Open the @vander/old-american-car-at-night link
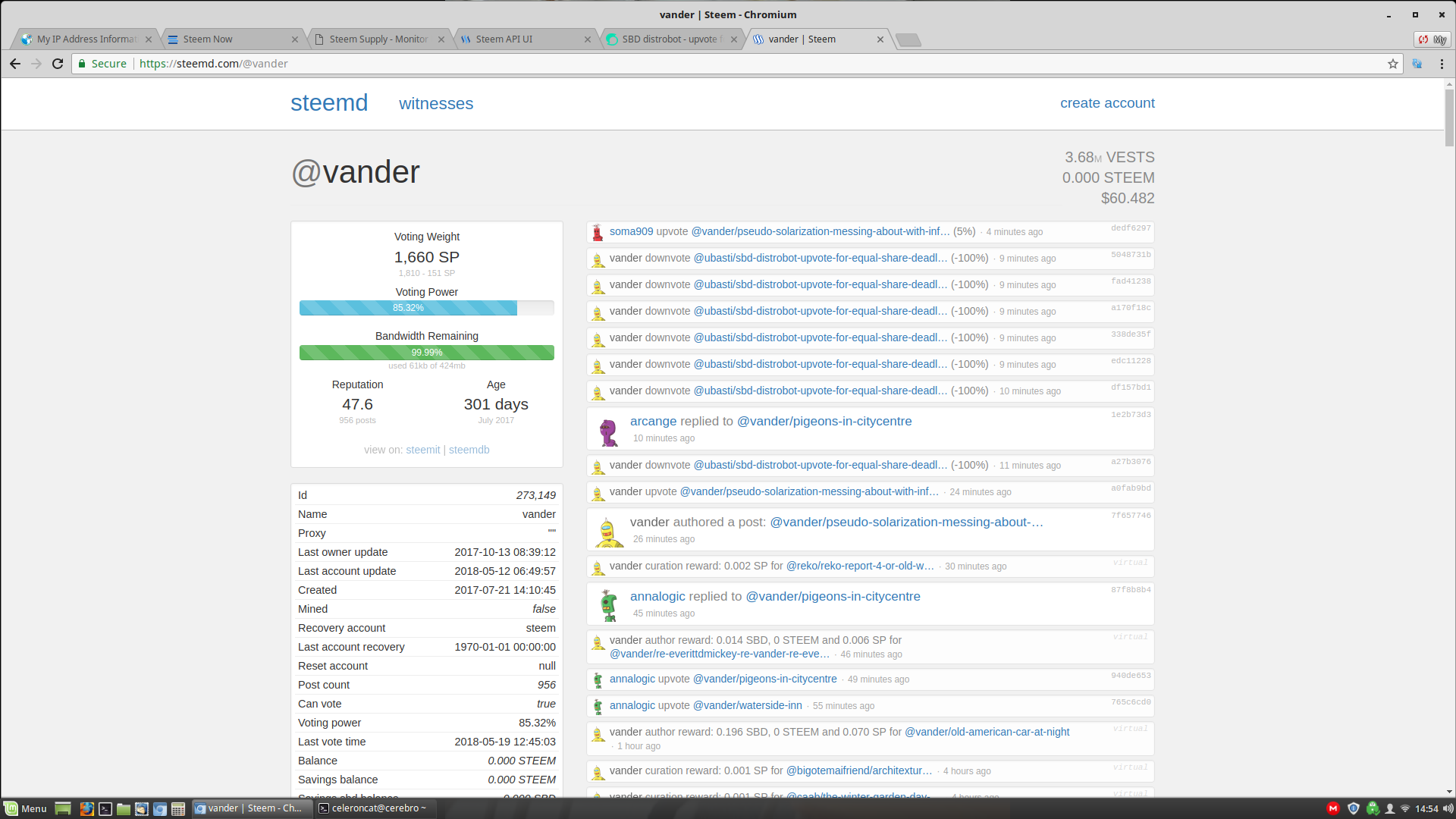 point(987,733)
